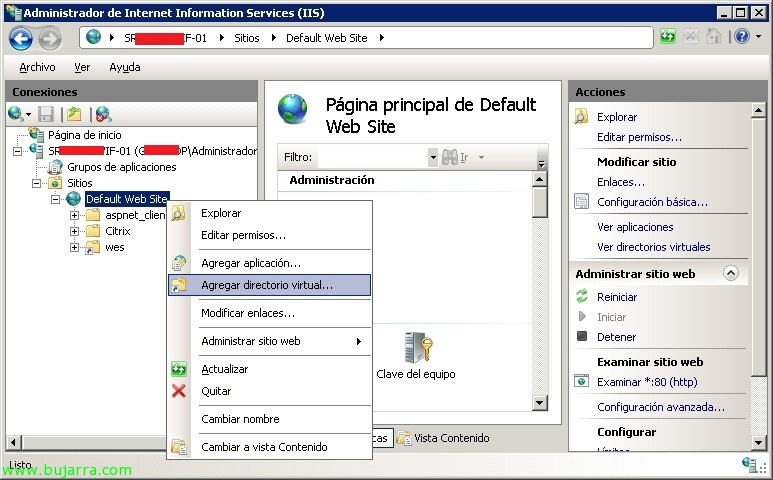Click the green Actualizar icon in context menu

tap(178, 369)
